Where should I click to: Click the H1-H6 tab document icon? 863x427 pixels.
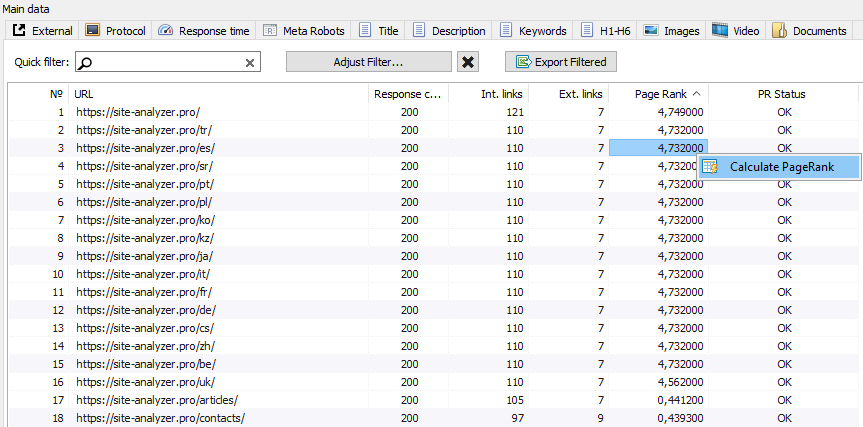point(587,30)
